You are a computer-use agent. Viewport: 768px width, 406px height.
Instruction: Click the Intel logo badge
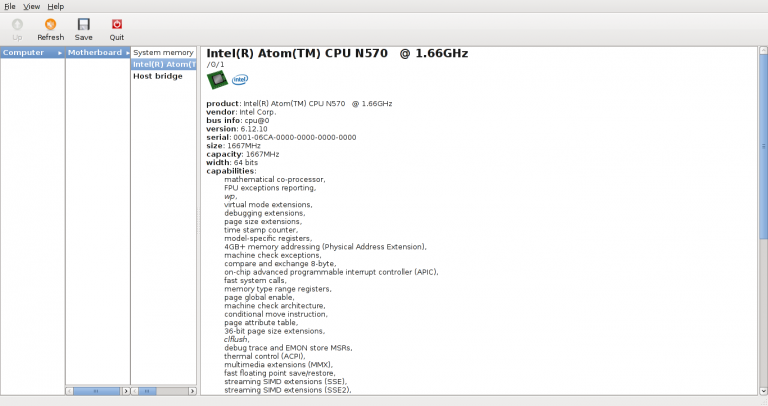240,80
